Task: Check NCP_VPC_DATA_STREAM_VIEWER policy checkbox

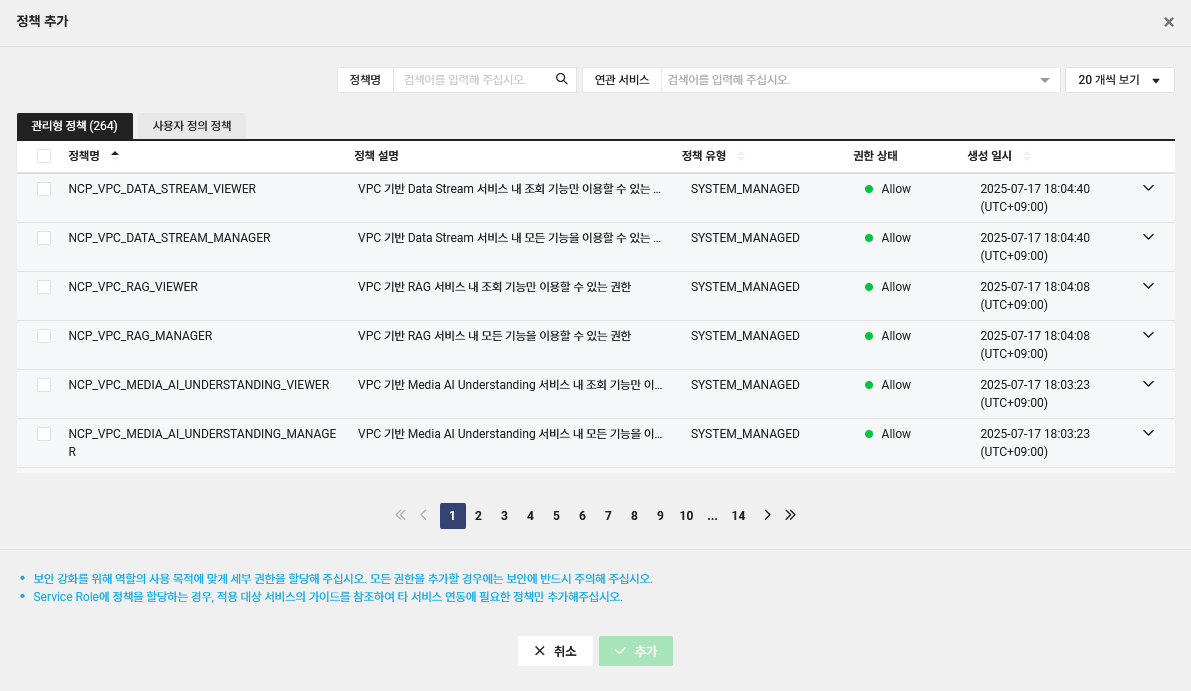Action: (44, 189)
